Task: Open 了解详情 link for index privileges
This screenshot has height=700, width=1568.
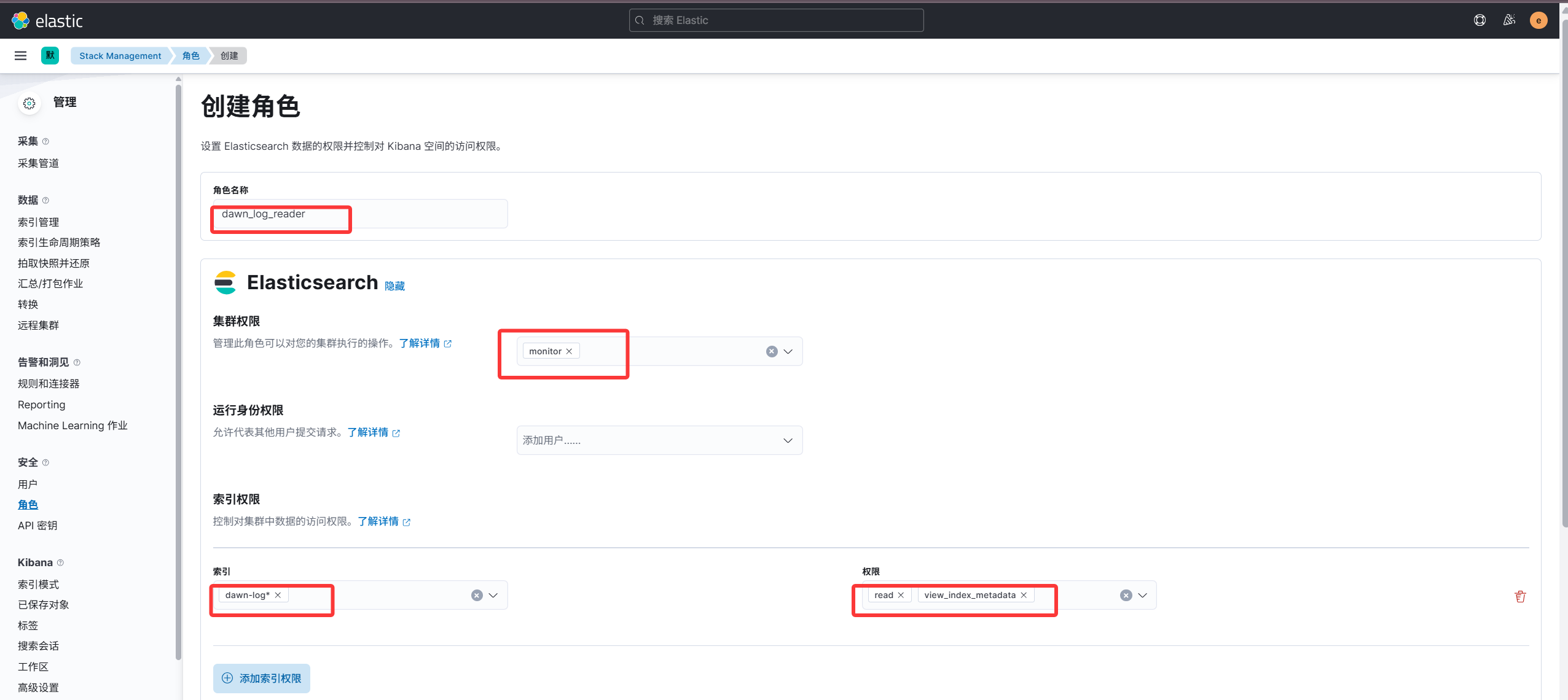Action: (x=384, y=521)
